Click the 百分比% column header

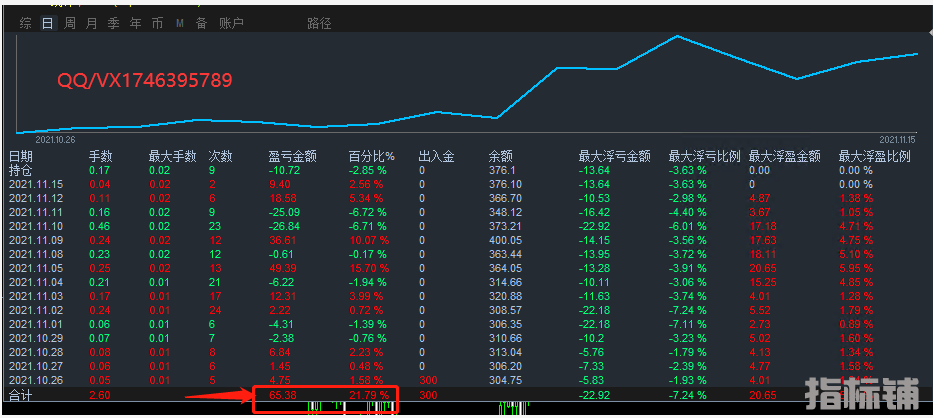tap(372, 157)
